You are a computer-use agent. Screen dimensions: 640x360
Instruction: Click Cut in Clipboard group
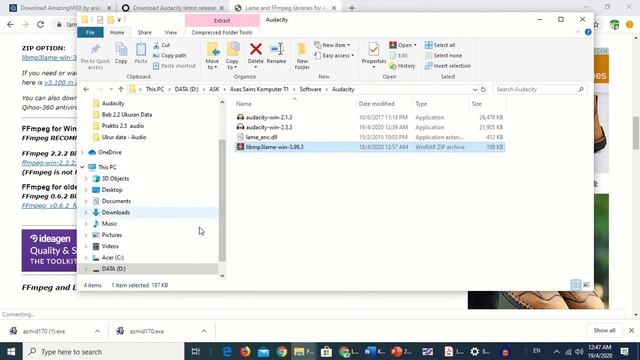click(x=162, y=45)
